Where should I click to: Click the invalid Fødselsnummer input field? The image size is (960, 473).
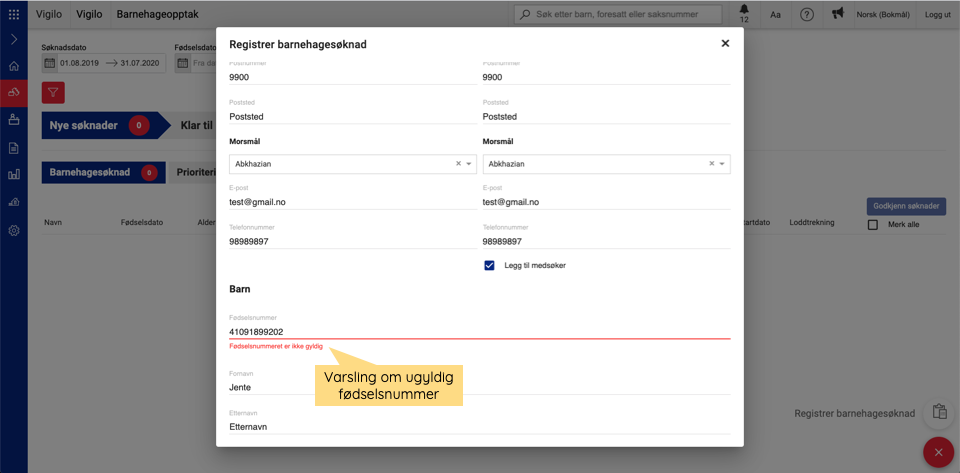479,331
